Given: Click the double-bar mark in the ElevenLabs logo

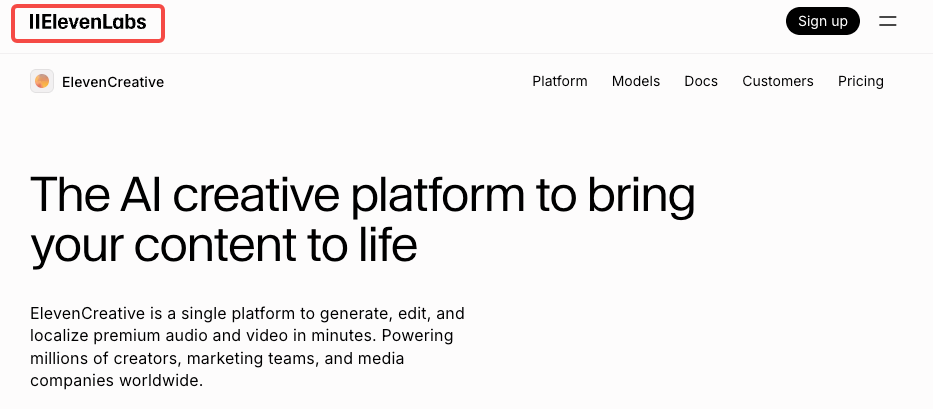Looking at the screenshot, I should (34, 22).
